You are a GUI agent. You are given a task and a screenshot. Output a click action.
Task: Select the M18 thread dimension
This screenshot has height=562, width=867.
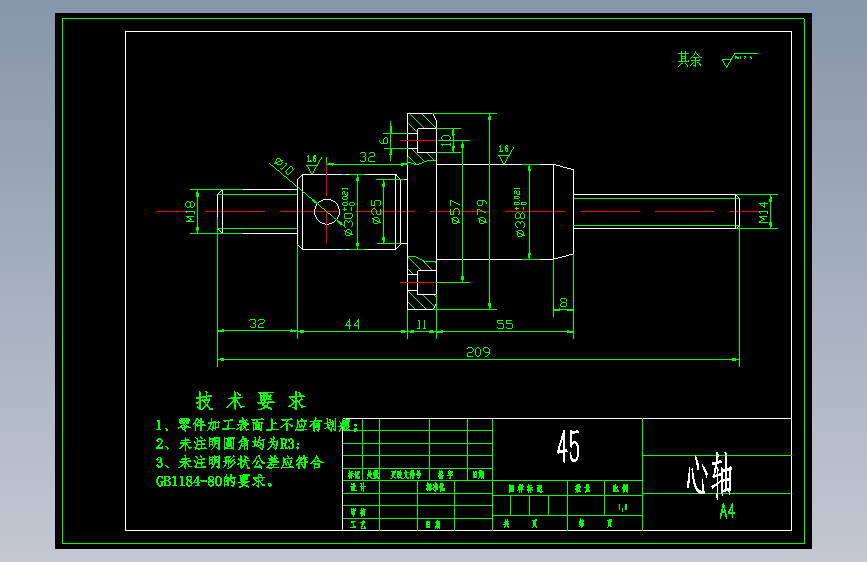tap(190, 211)
